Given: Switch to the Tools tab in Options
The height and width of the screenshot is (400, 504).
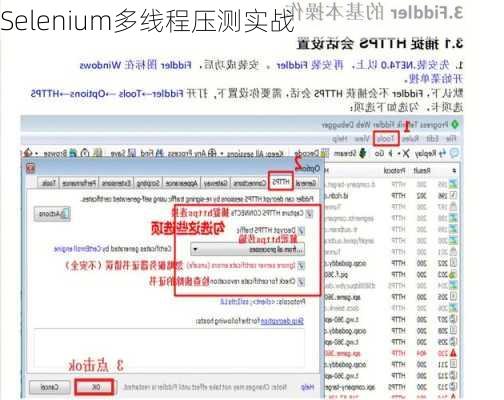Looking at the screenshot, I should tap(49, 183).
